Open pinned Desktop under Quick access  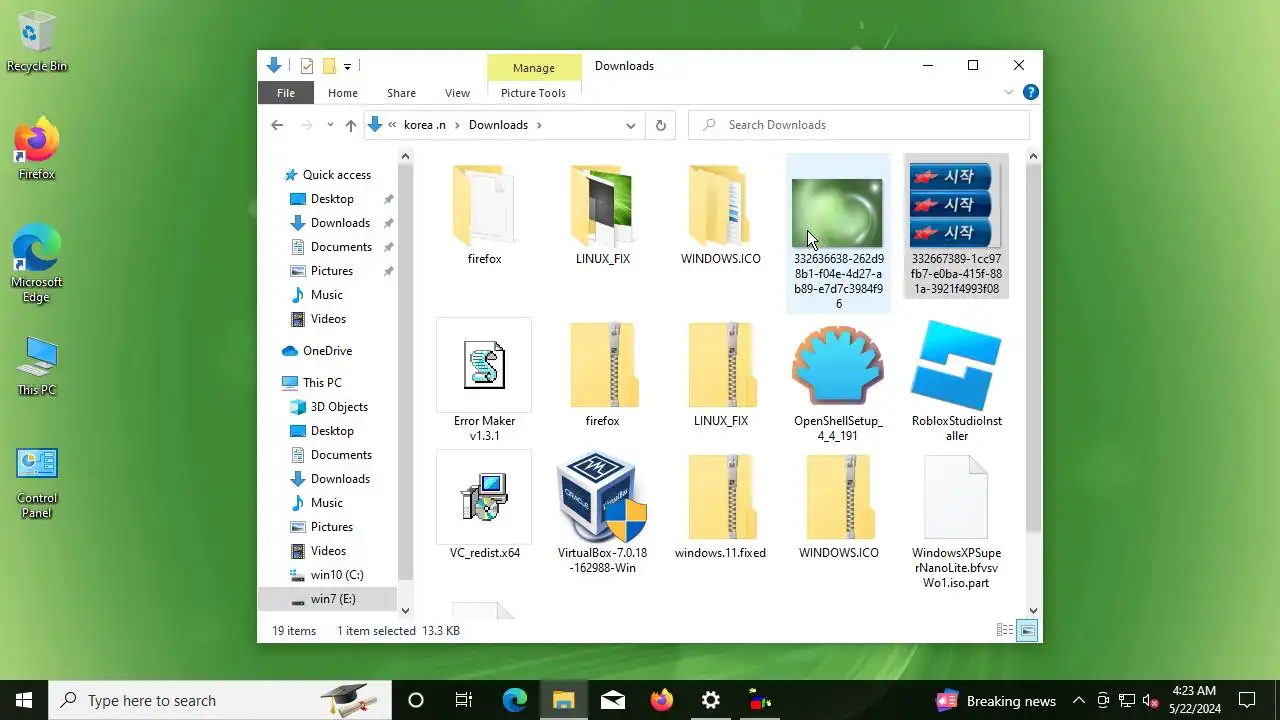coord(332,199)
